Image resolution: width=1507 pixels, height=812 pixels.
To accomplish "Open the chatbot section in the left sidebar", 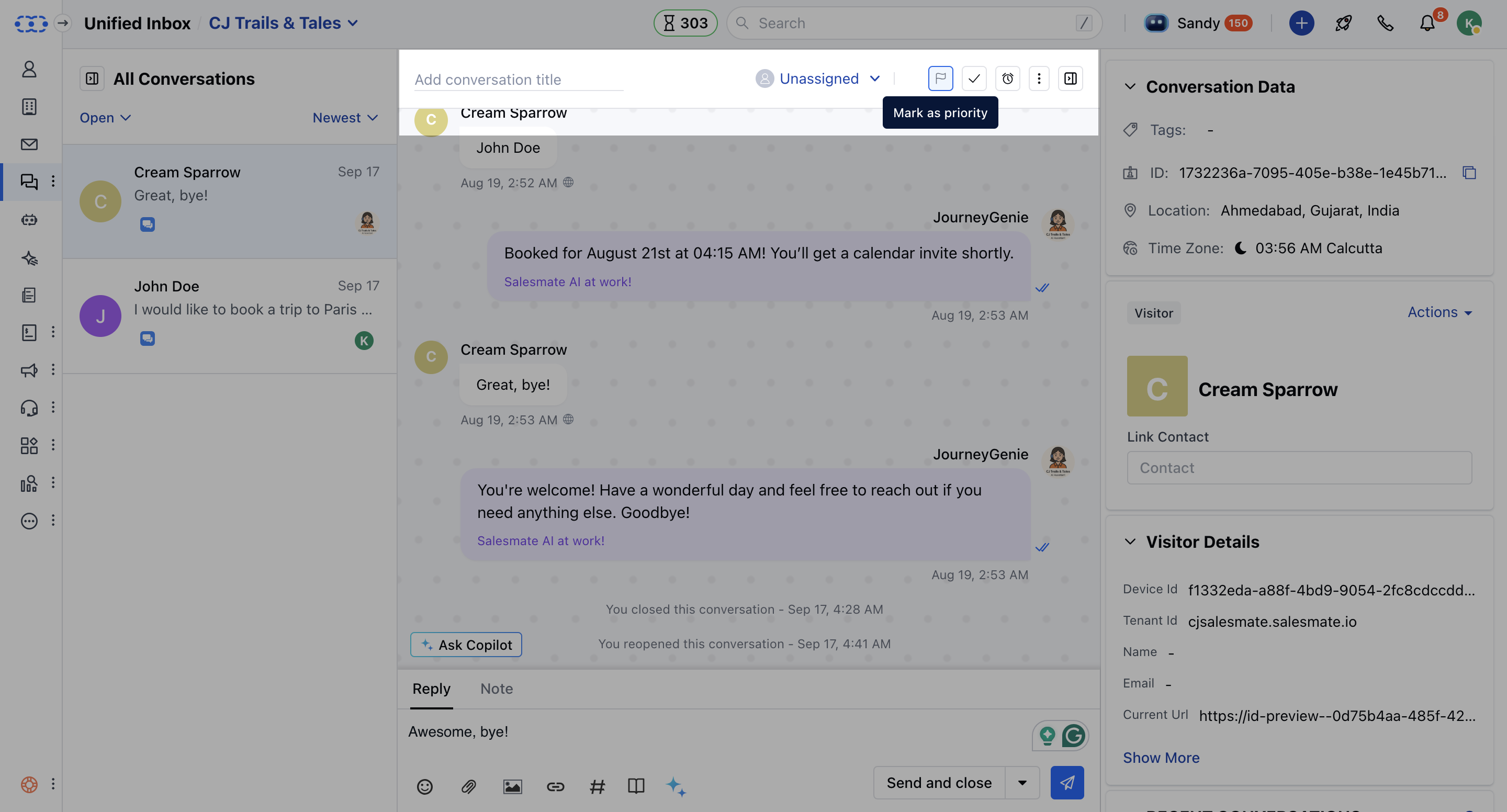I will pos(29,220).
